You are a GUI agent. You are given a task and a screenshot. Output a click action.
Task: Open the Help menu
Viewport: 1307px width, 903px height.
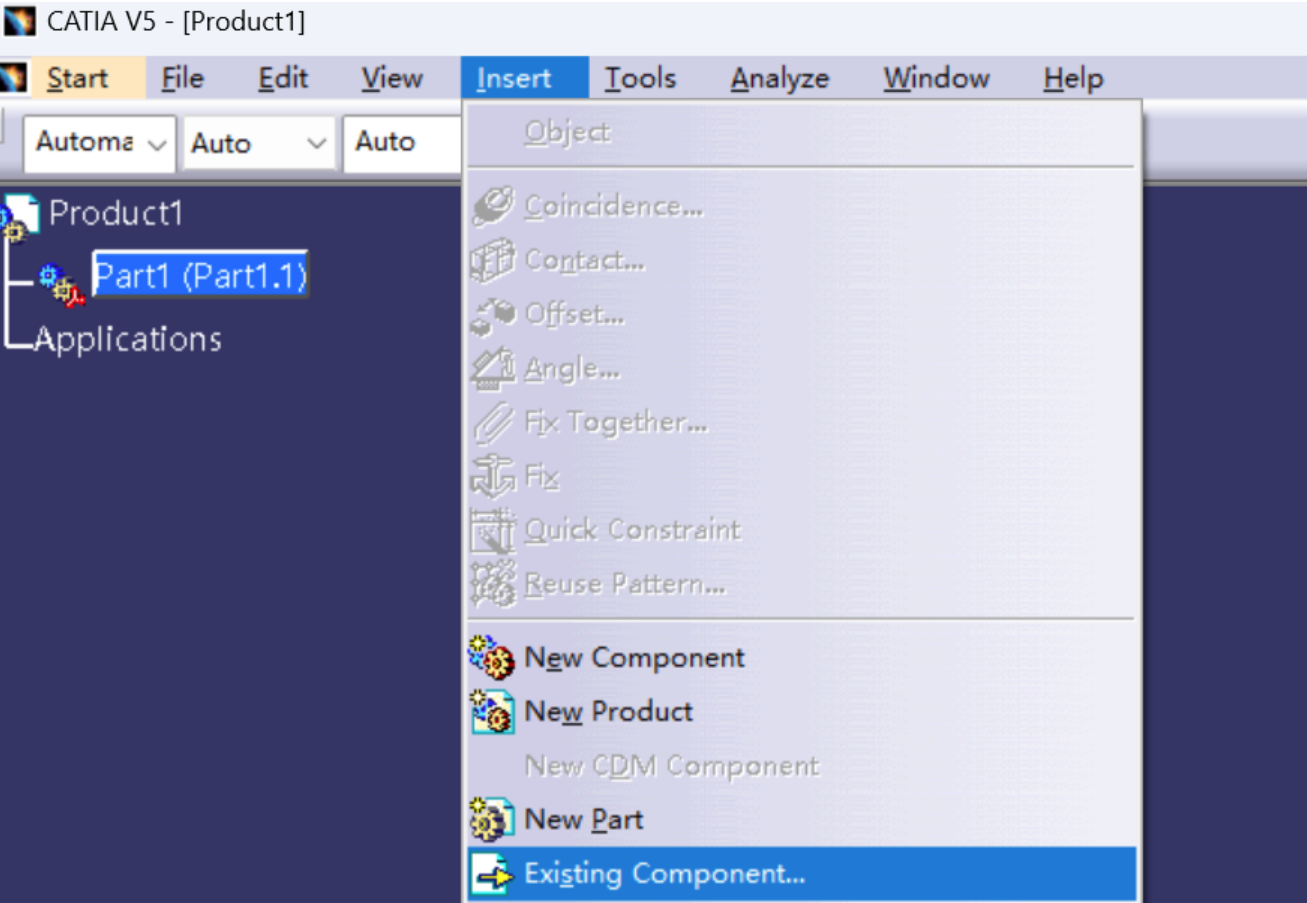[x=1073, y=78]
